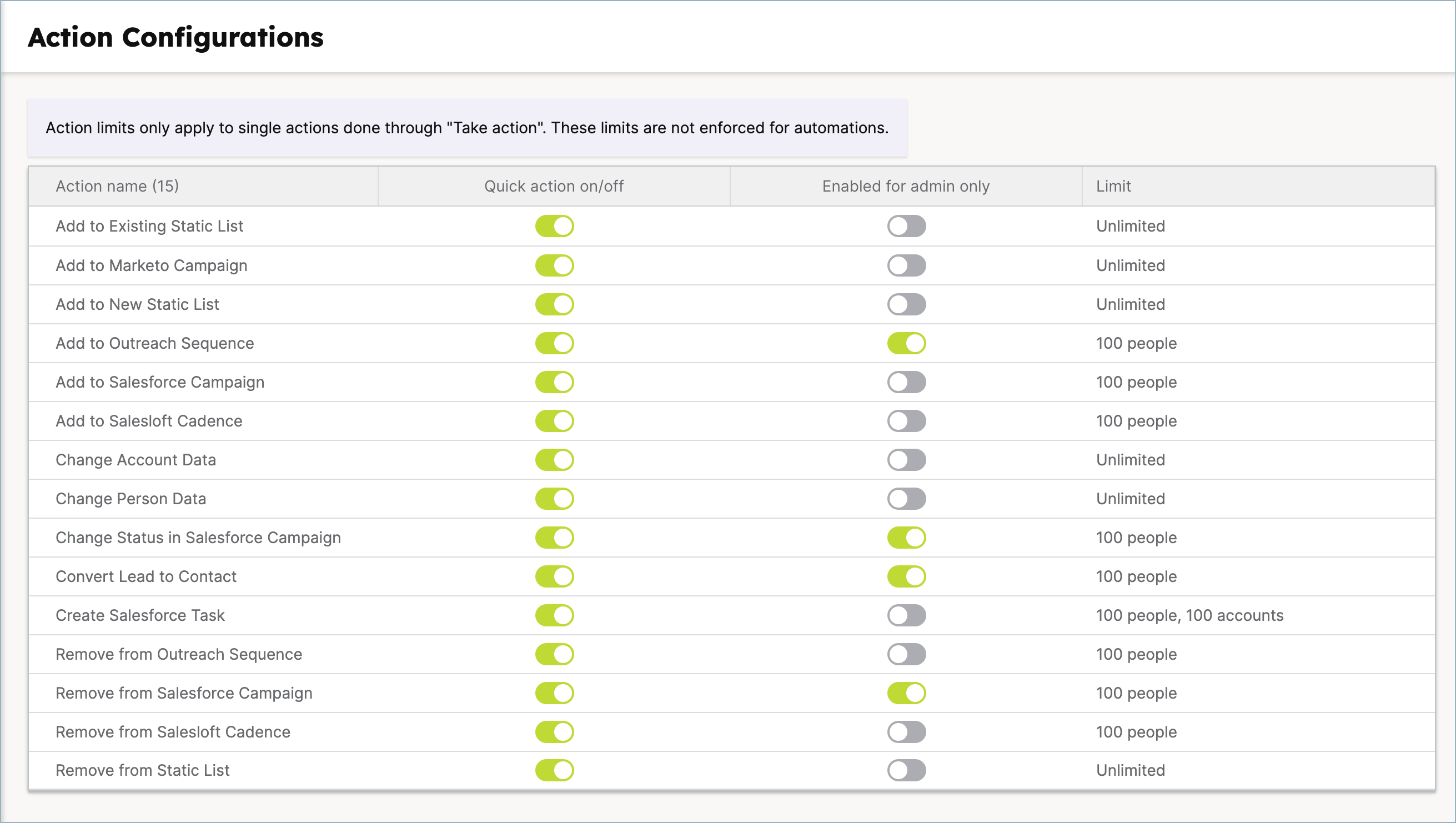Screen dimensions: 1456x823
Task: Disable admin only for Change Status in Salesforce Campaign
Action: [906, 538]
